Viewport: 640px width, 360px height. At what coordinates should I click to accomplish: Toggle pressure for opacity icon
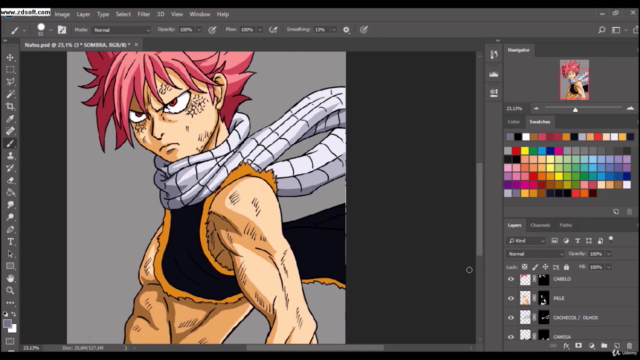[x=212, y=30]
